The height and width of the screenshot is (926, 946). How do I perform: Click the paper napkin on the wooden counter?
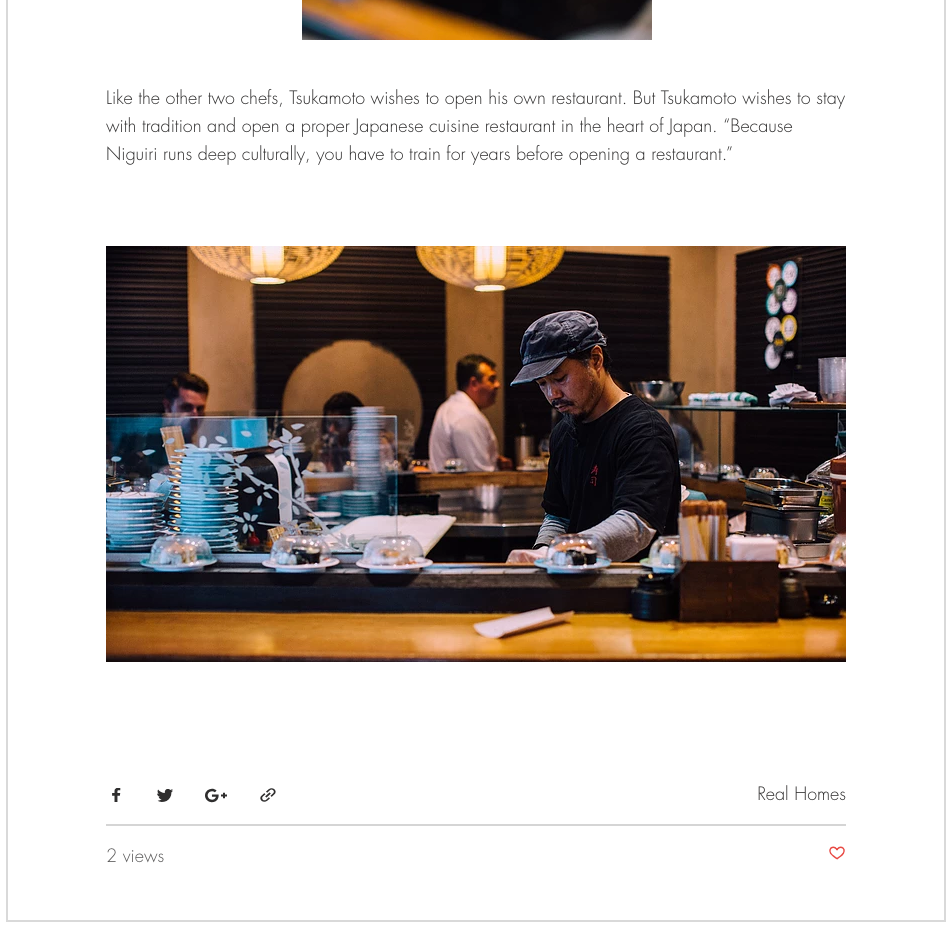point(523,622)
